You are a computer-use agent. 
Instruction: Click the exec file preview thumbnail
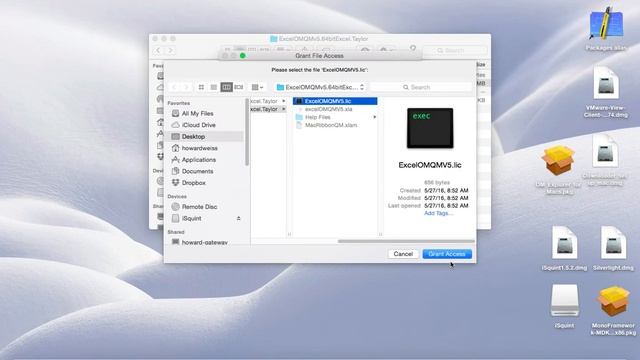430,128
